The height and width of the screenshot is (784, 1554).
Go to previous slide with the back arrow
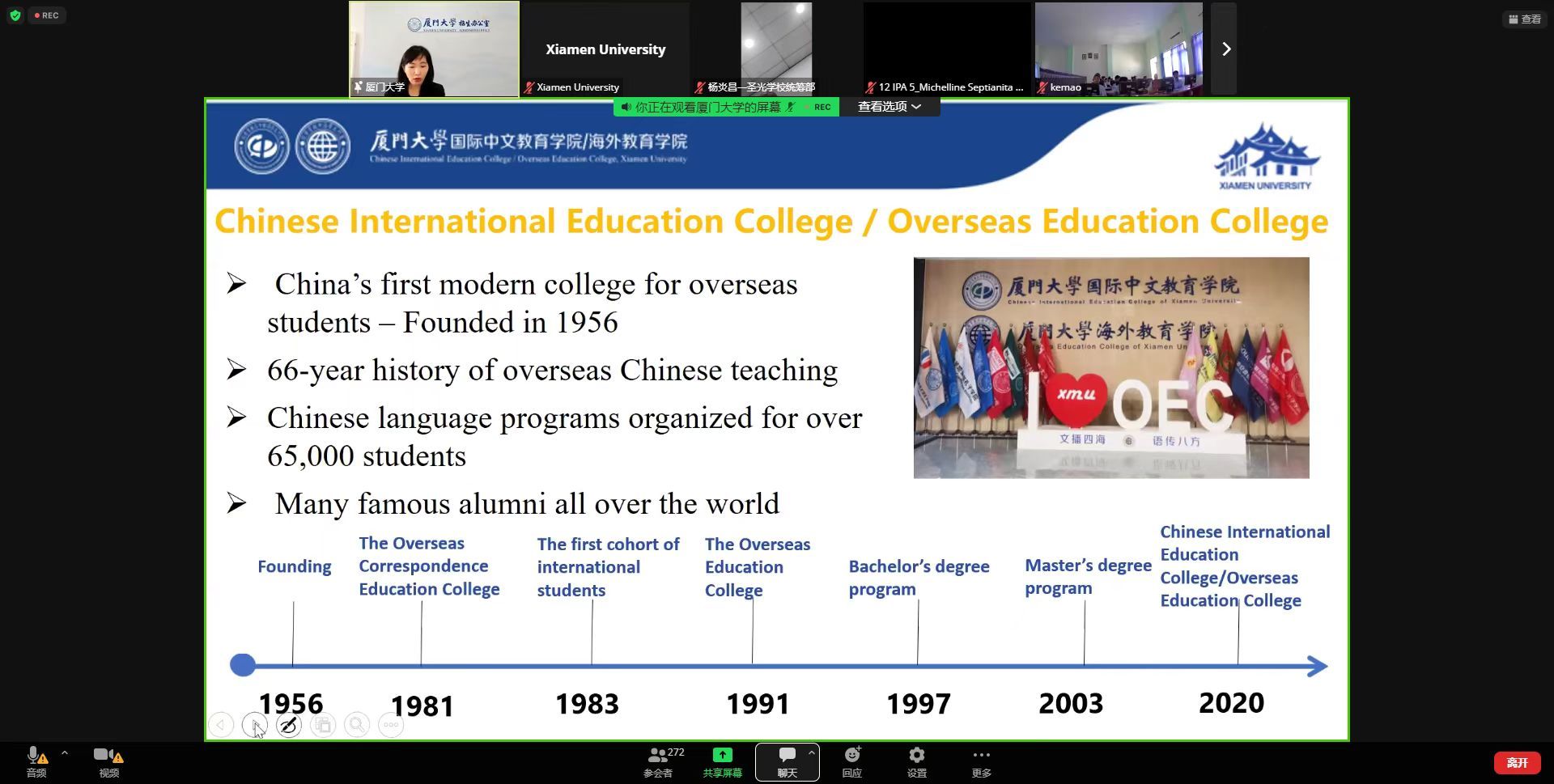pyautogui.click(x=221, y=726)
